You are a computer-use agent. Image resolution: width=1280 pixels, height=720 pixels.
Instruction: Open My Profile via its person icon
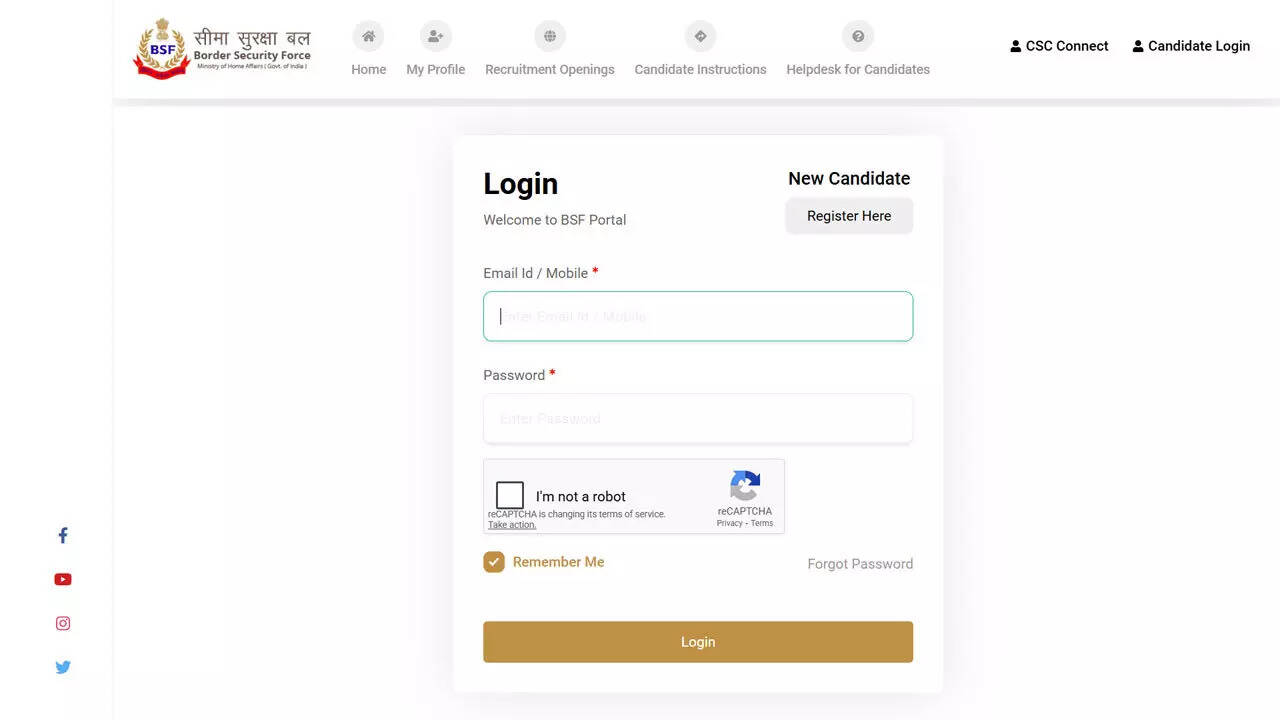click(x=435, y=37)
